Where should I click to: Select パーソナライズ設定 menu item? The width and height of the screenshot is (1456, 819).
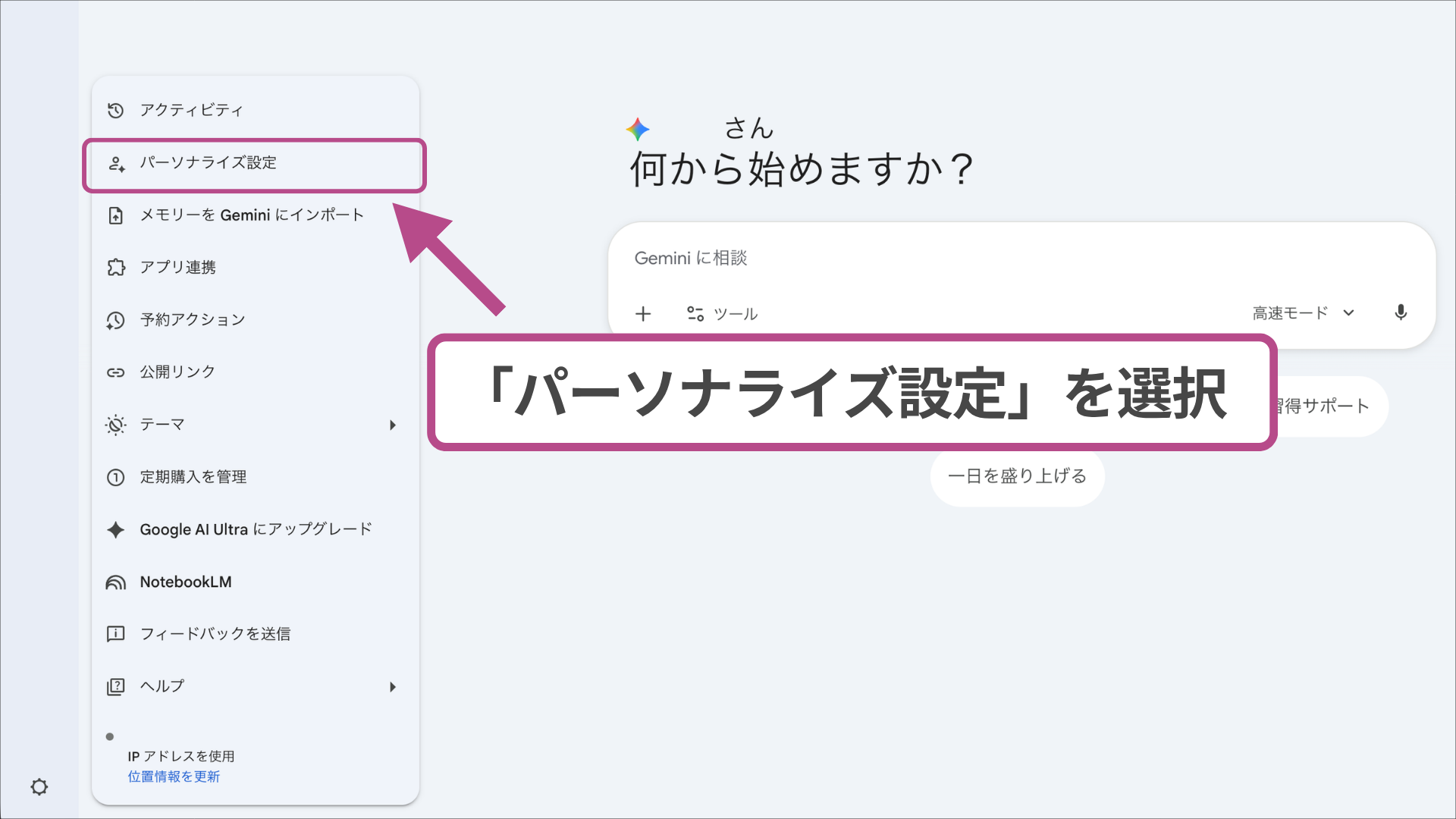click(256, 164)
